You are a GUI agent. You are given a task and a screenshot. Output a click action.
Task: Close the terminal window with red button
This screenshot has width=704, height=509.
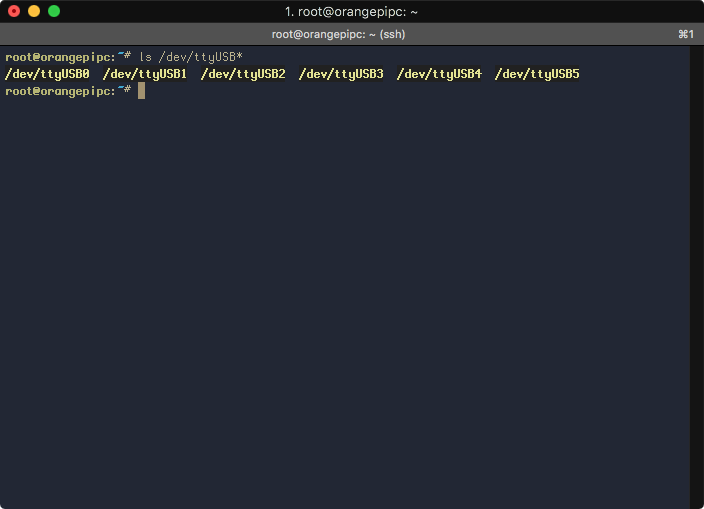(14, 11)
